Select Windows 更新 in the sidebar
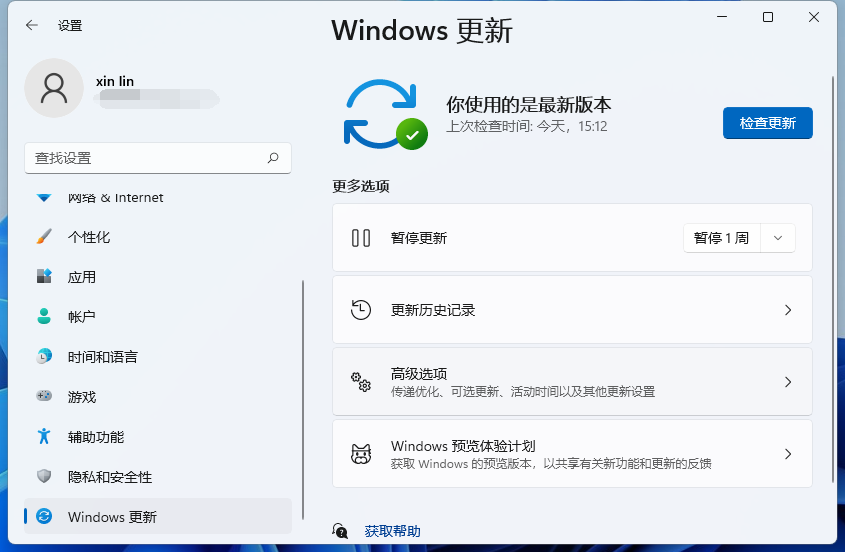The image size is (845, 552). click(112, 517)
